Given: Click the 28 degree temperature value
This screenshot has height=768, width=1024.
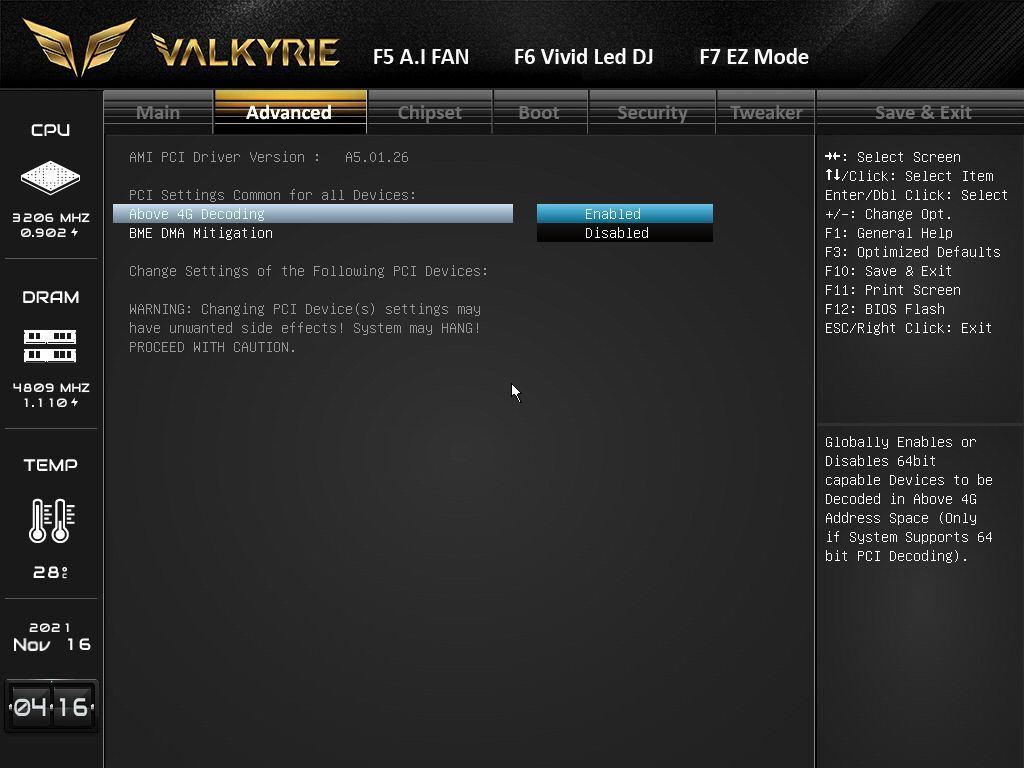Looking at the screenshot, I should pos(50,572).
